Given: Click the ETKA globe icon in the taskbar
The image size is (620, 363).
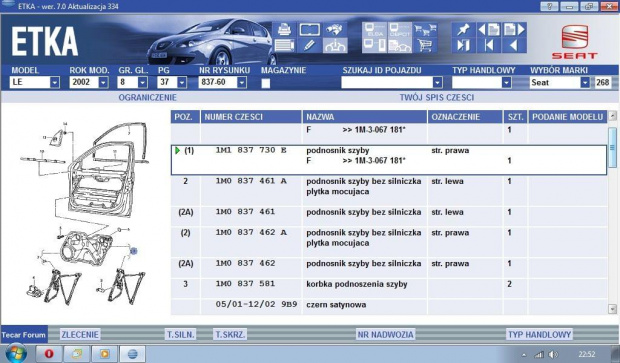Looking at the screenshot, I should (132, 354).
